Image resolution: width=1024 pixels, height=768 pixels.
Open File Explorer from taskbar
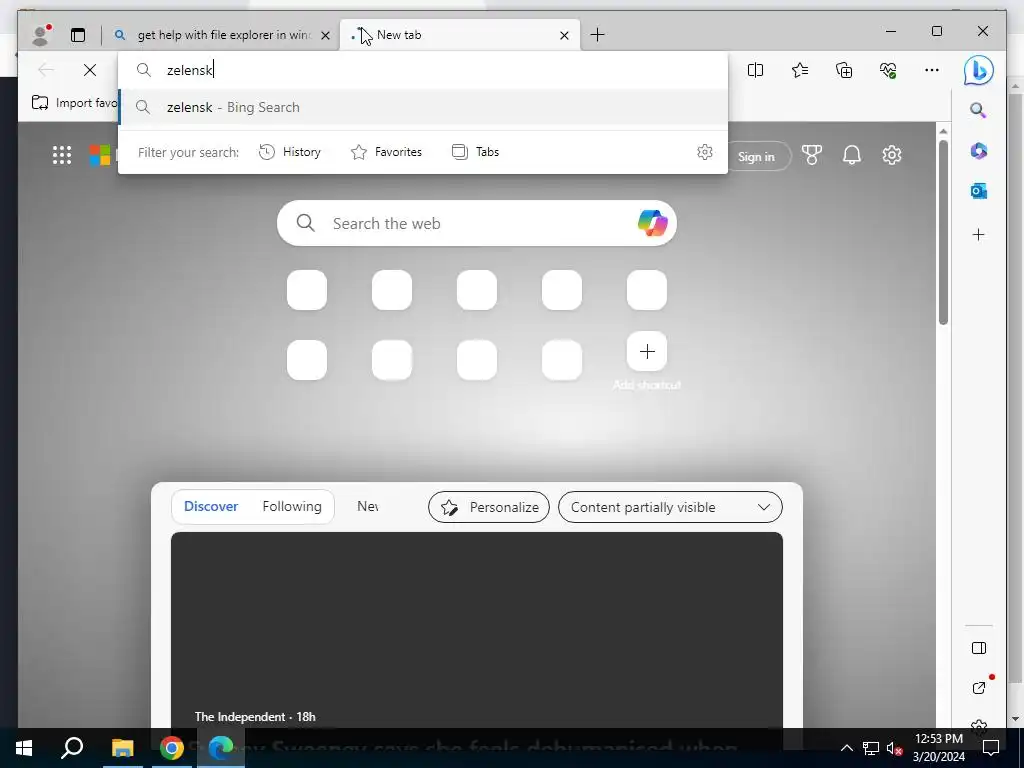122,748
